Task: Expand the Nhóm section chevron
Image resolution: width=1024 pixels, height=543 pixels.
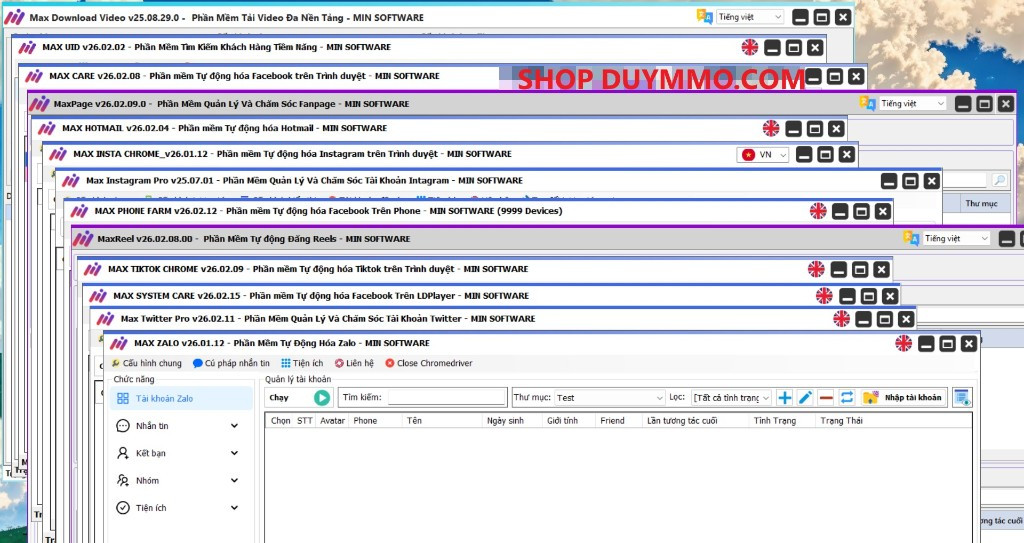Action: 234,480
